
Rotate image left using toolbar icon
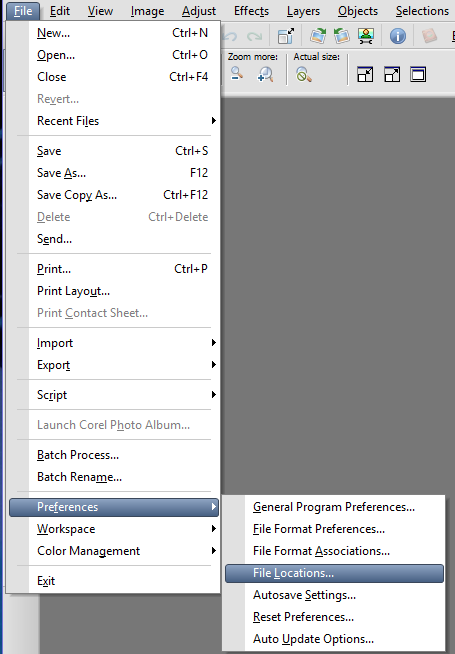coord(342,36)
